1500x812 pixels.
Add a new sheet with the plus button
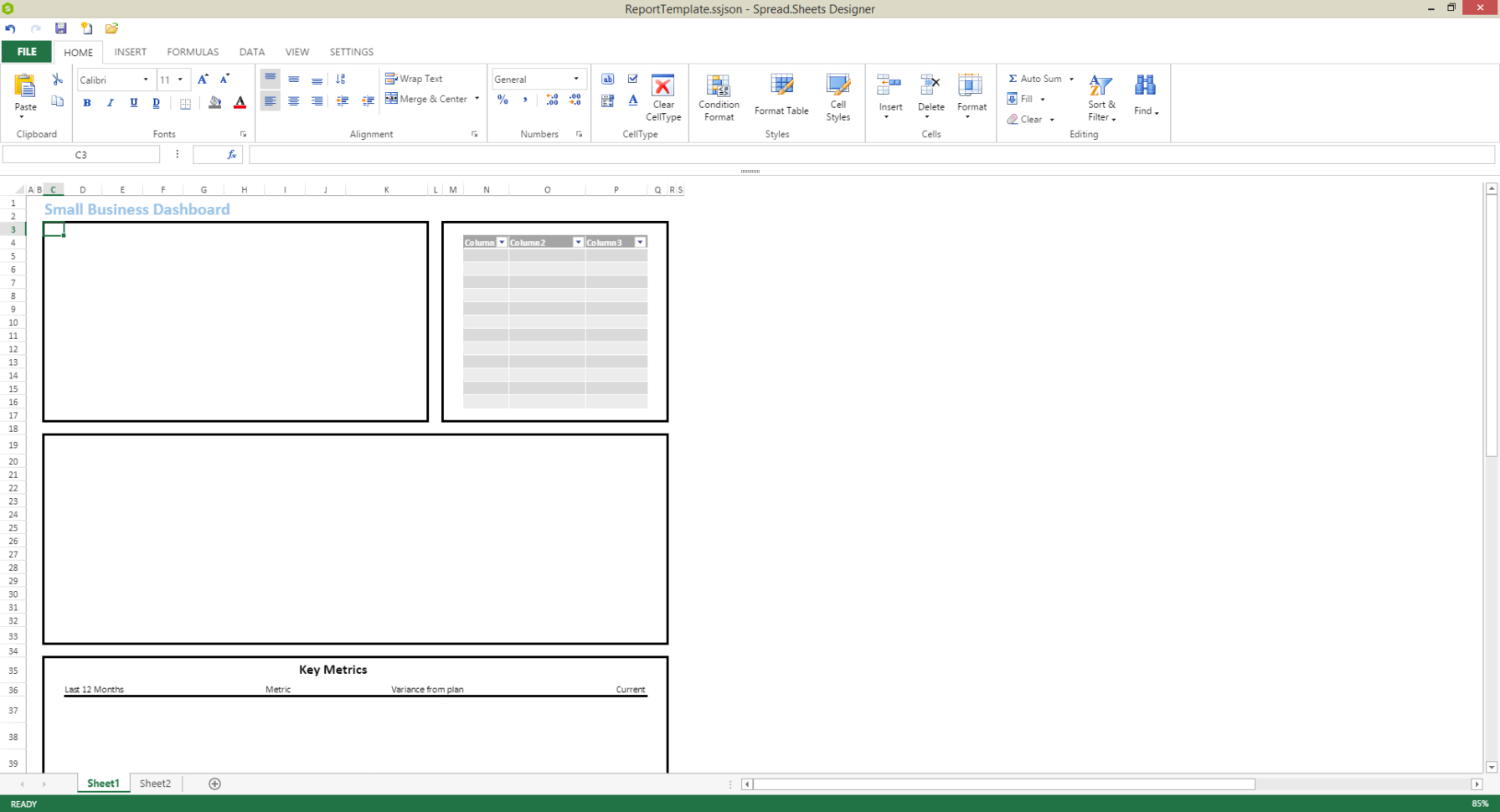point(214,783)
